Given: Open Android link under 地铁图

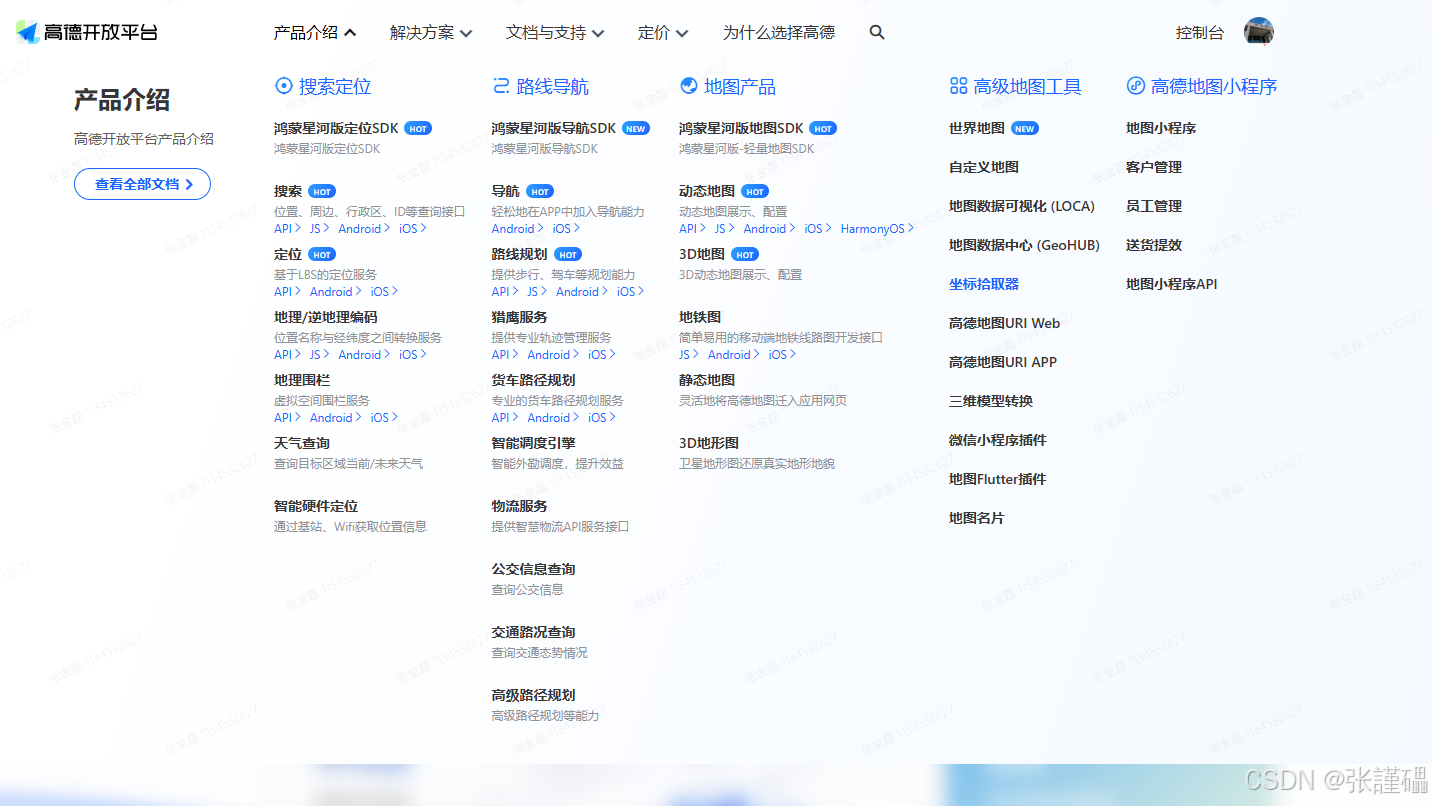Looking at the screenshot, I should [x=733, y=354].
